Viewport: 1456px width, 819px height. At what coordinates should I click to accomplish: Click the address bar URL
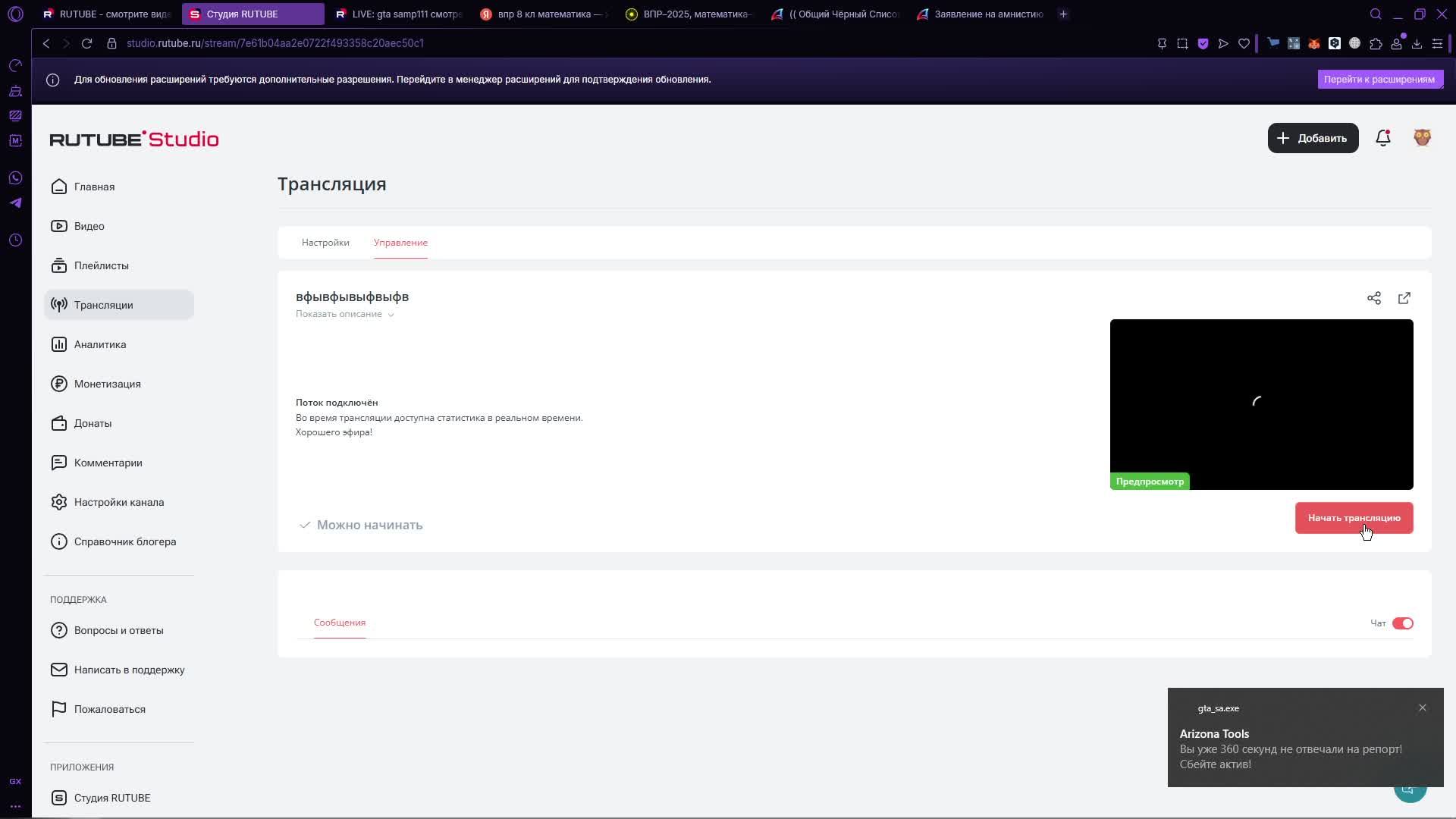pyautogui.click(x=275, y=43)
